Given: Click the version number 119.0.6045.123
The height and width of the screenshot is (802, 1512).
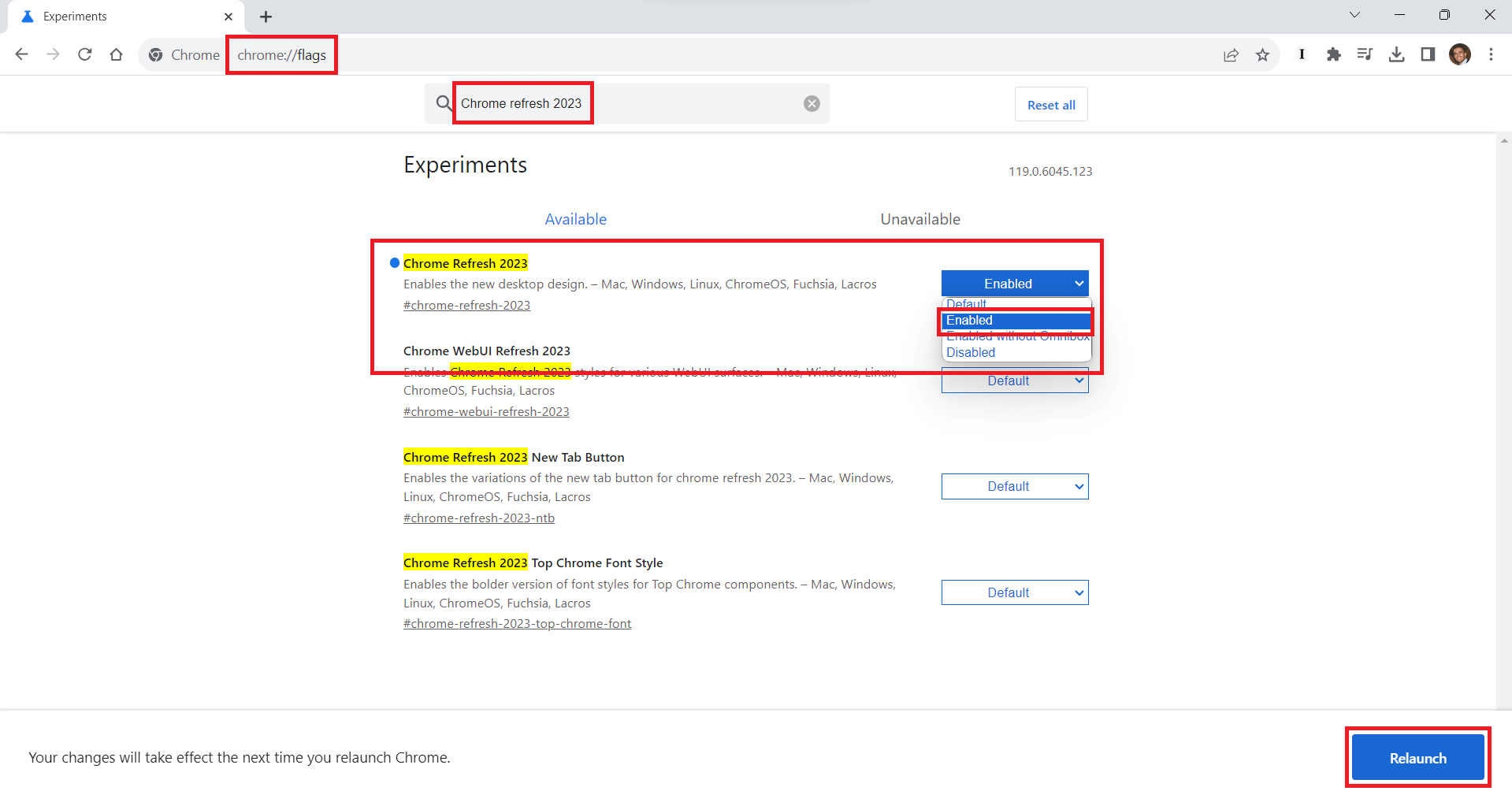Looking at the screenshot, I should tap(1050, 172).
